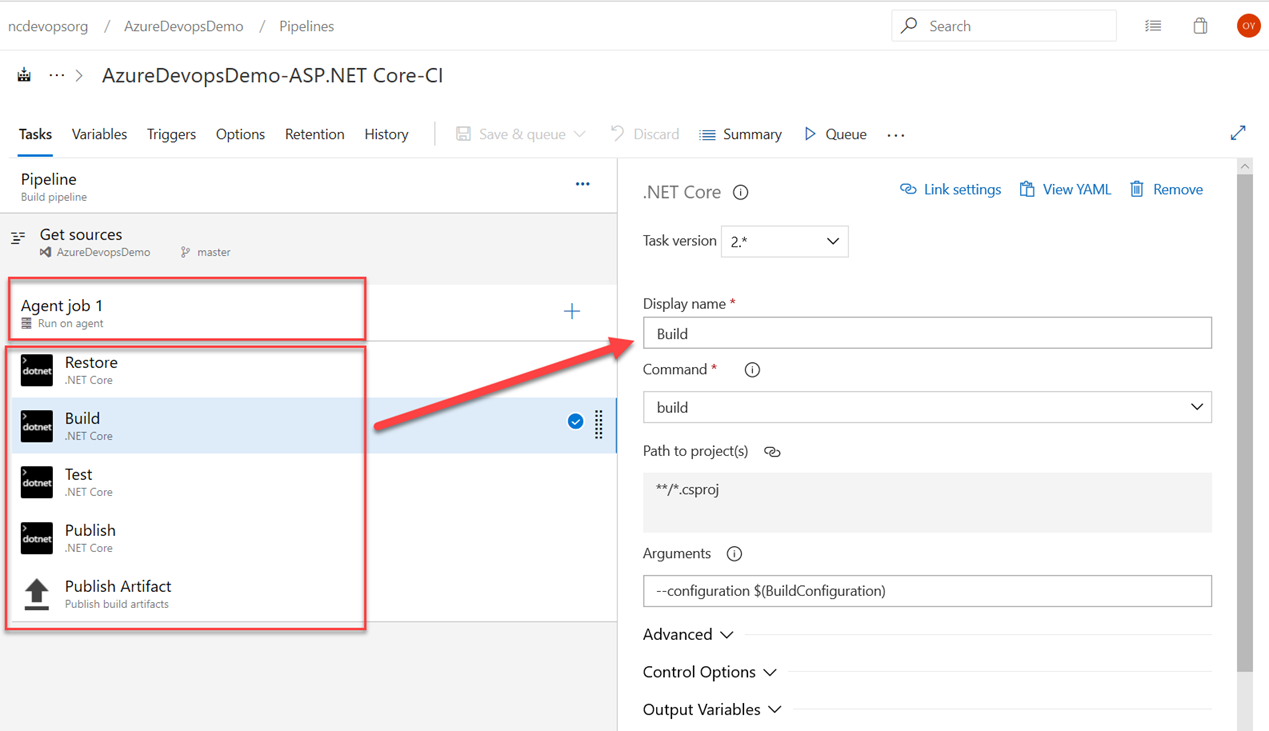The image size is (1269, 731).
Task: Go to ncdevopsorg in breadcrumb
Action: point(48,26)
